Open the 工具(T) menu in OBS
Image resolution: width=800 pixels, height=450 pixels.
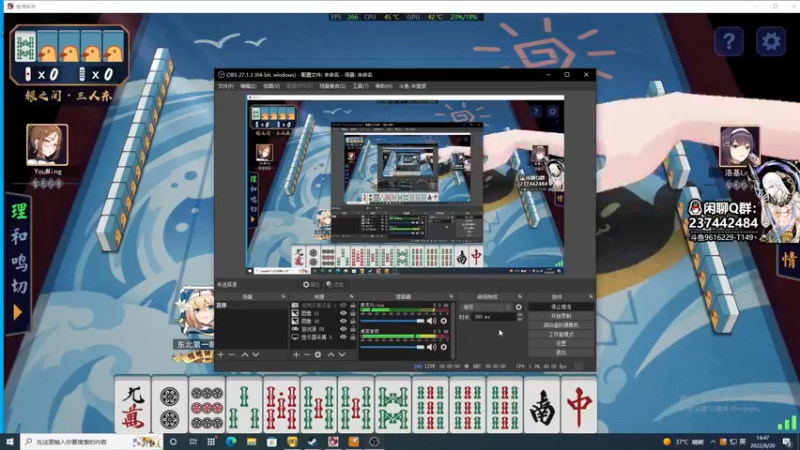pyautogui.click(x=360, y=86)
